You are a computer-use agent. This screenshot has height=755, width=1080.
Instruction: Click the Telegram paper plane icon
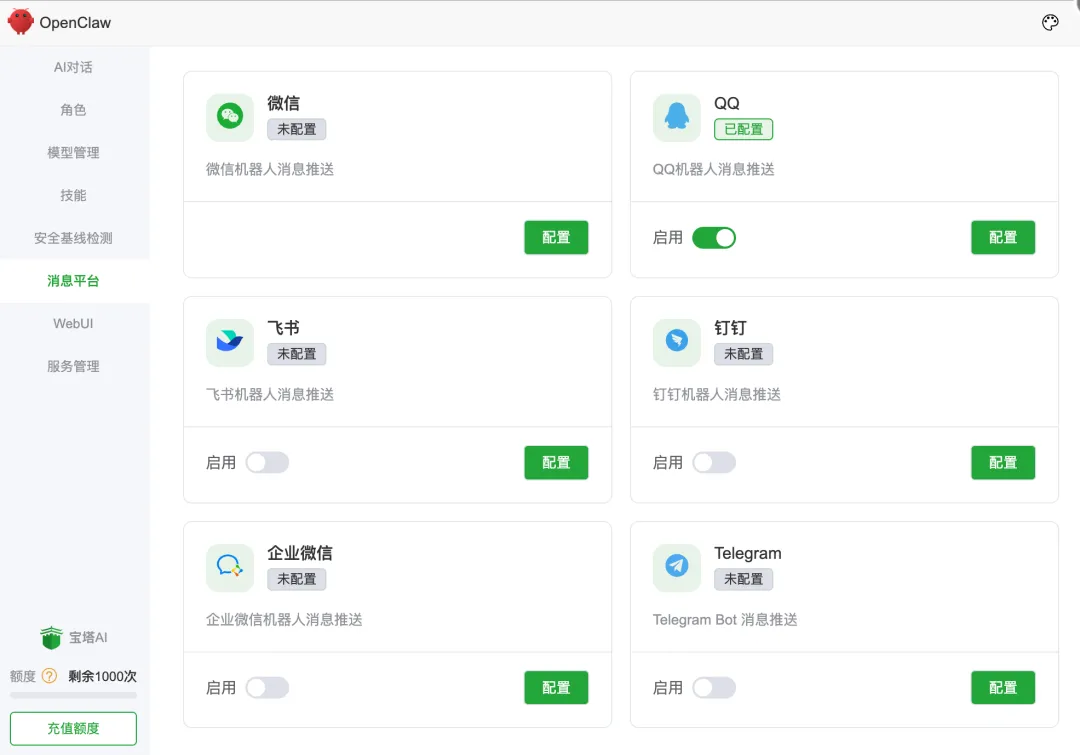pyautogui.click(x=676, y=567)
